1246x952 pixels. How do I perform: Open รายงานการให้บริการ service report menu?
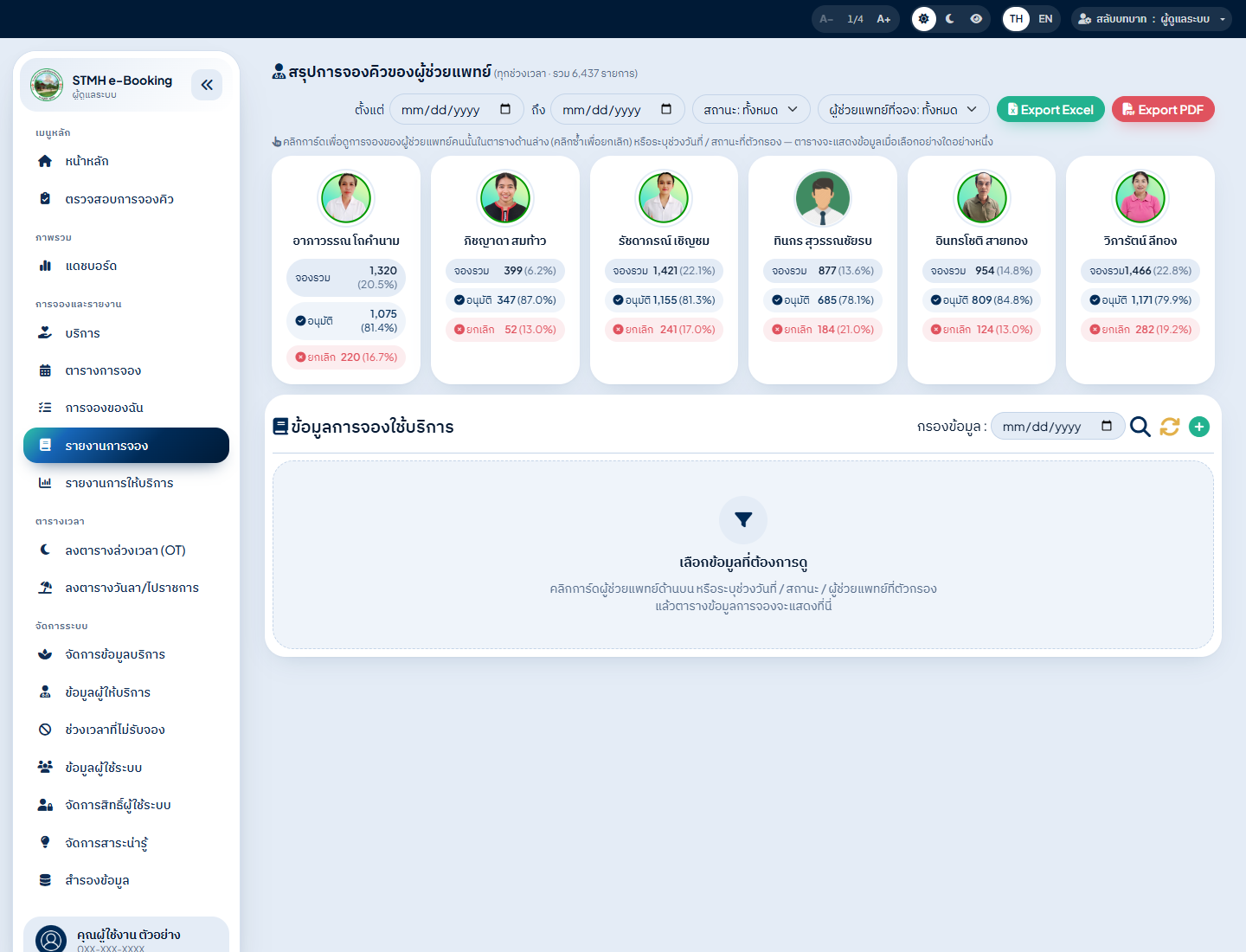point(126,483)
